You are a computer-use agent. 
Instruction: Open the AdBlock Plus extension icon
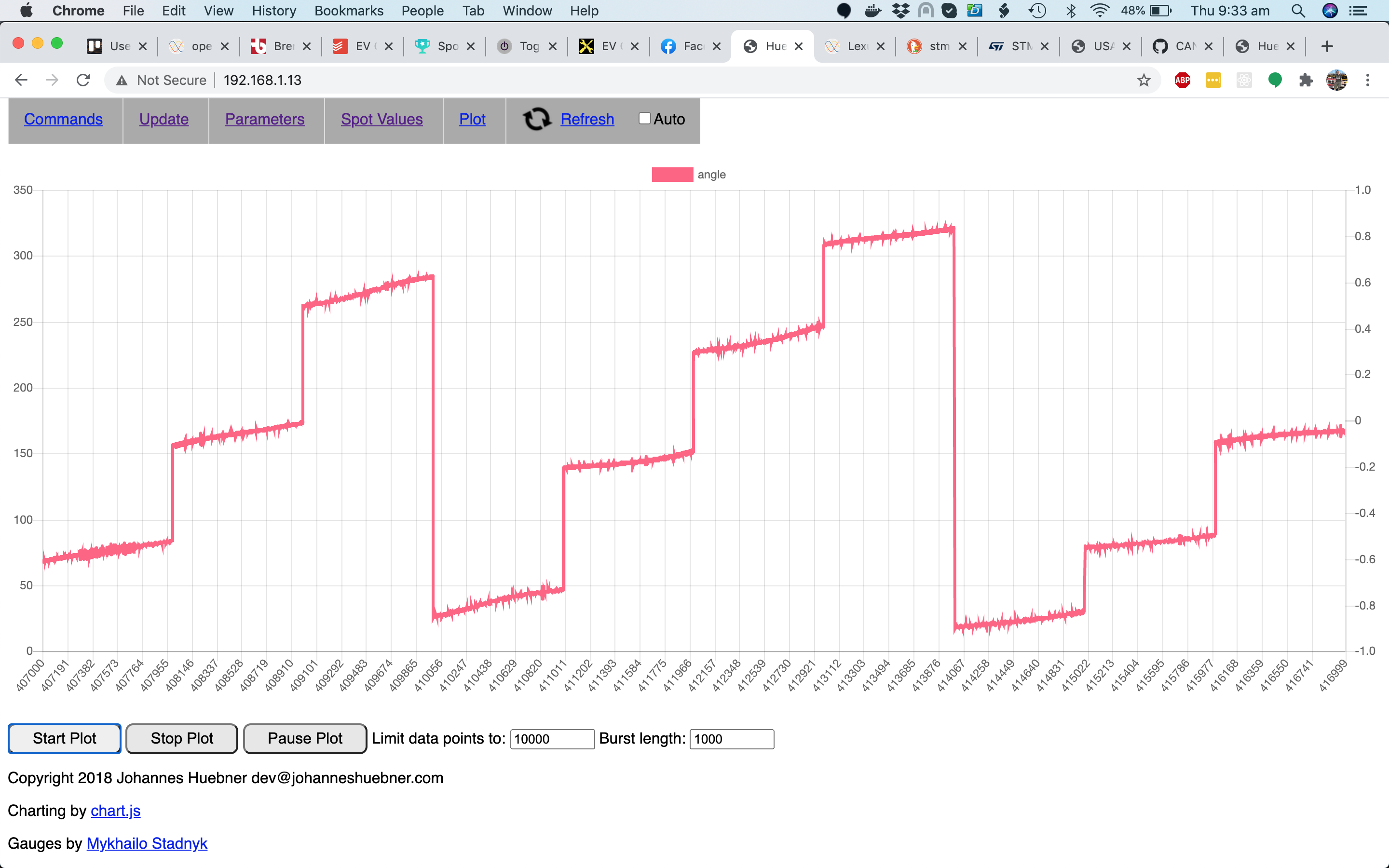(x=1183, y=81)
